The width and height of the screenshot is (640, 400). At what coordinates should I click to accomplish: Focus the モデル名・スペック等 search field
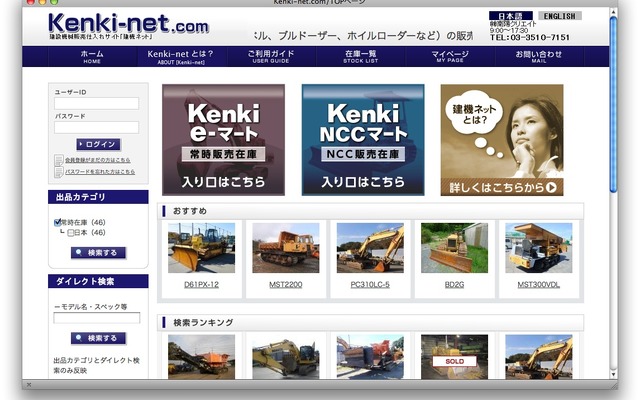97,318
